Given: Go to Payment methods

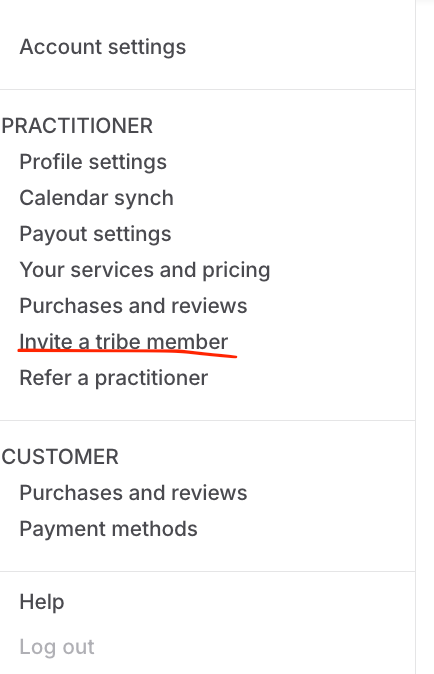Looking at the screenshot, I should coord(108,529).
